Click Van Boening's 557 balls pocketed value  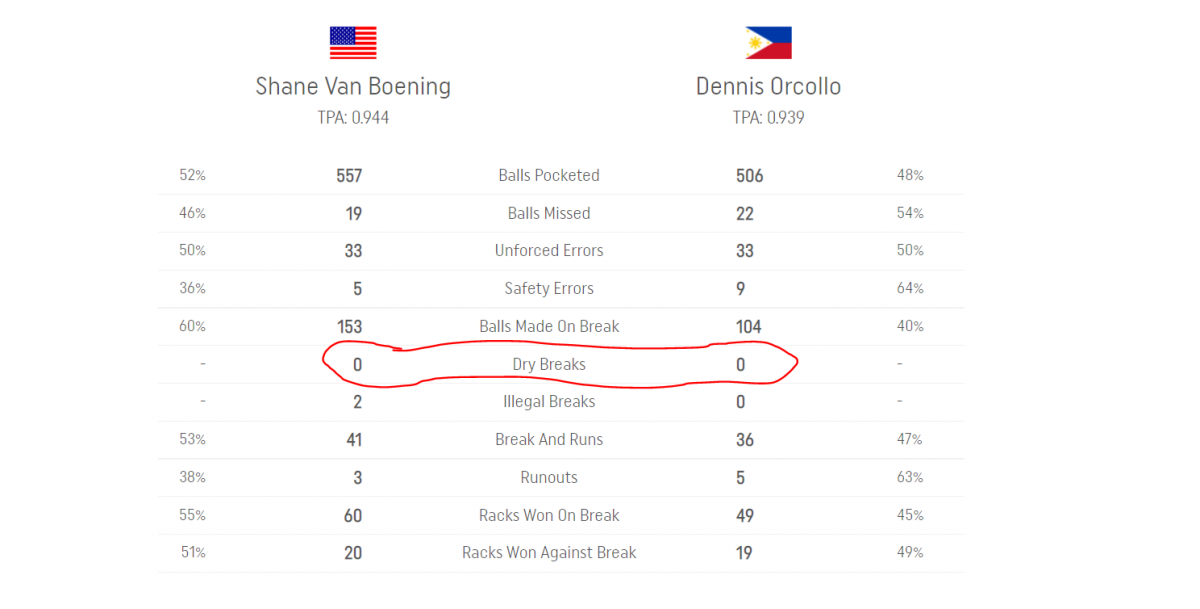pos(349,176)
